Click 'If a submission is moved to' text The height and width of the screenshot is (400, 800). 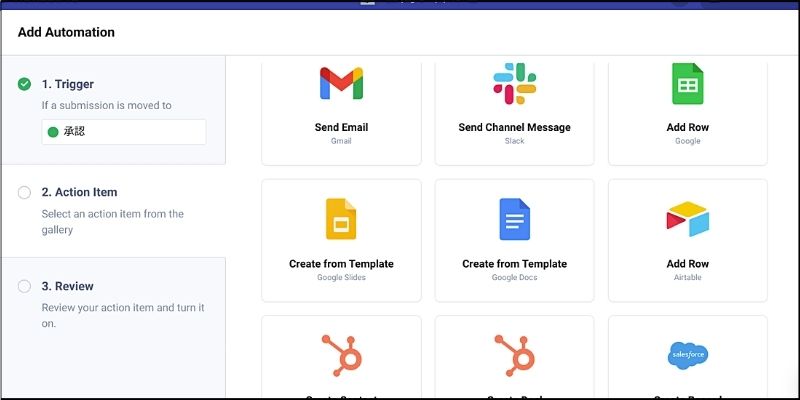click(107, 106)
